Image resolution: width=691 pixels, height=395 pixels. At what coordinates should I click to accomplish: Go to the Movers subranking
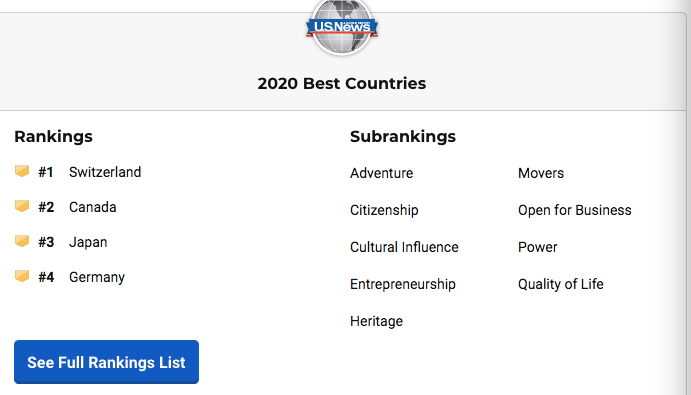pyautogui.click(x=541, y=173)
